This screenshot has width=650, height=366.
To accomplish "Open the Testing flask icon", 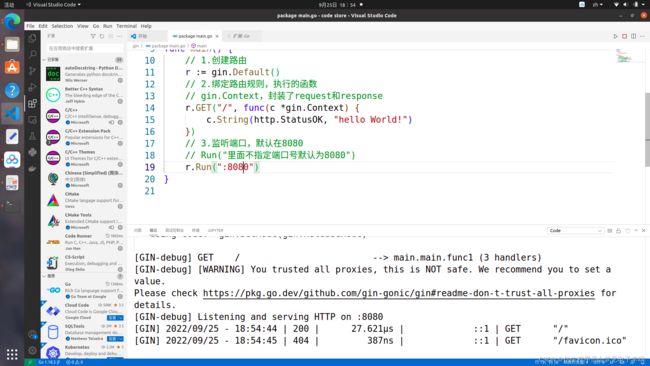I will click(32, 136).
